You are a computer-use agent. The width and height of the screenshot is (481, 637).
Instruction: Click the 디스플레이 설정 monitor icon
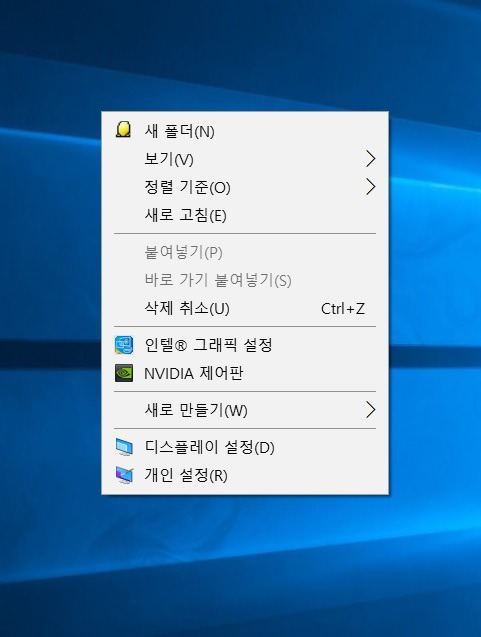124,447
